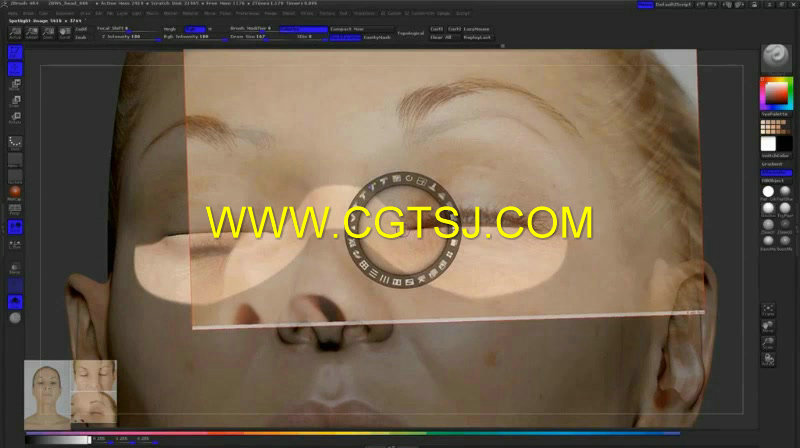Toggle the L.Sym local symmetry button
The height and width of the screenshot is (448, 800).
coord(15,244)
